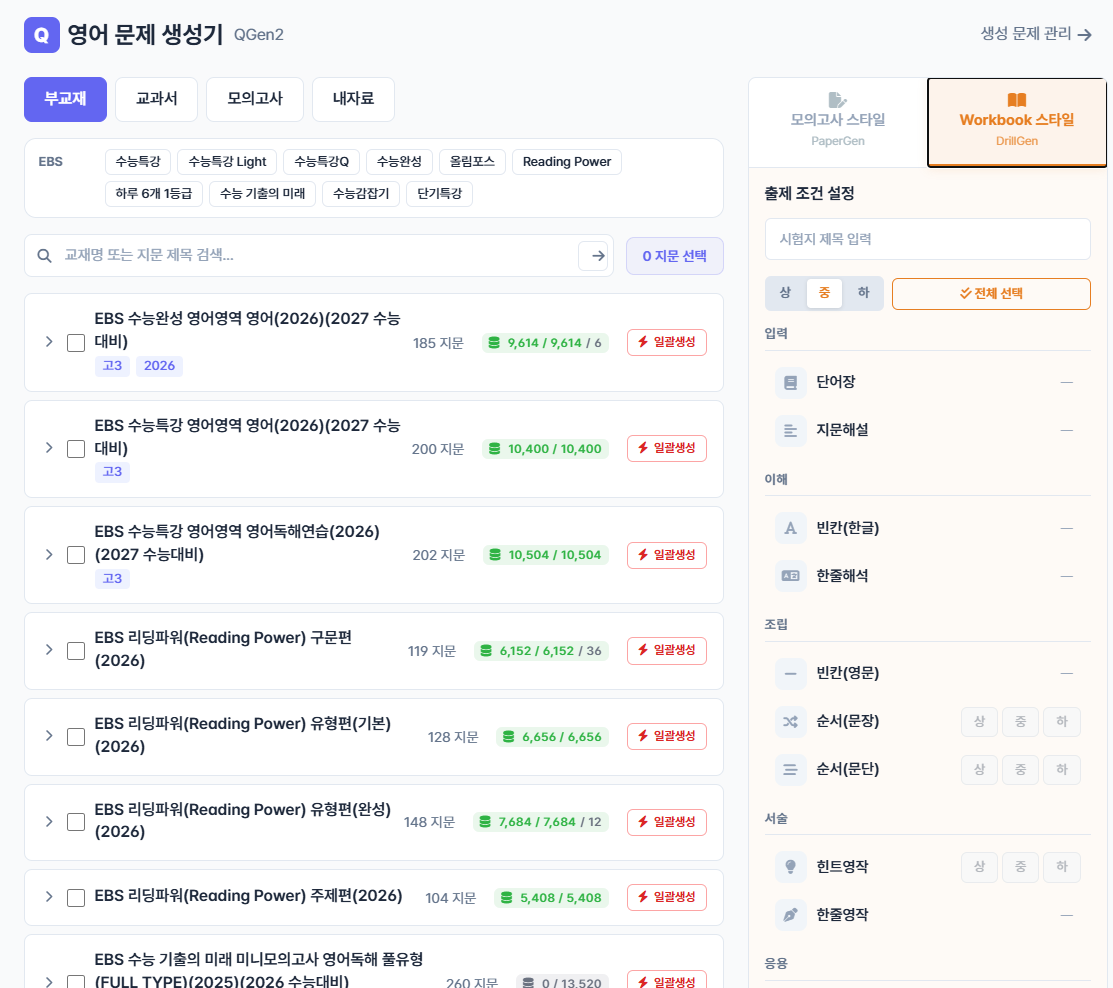Click the 한줄해석 translate icon
Image resolution: width=1113 pixels, height=988 pixels.
pos(790,576)
